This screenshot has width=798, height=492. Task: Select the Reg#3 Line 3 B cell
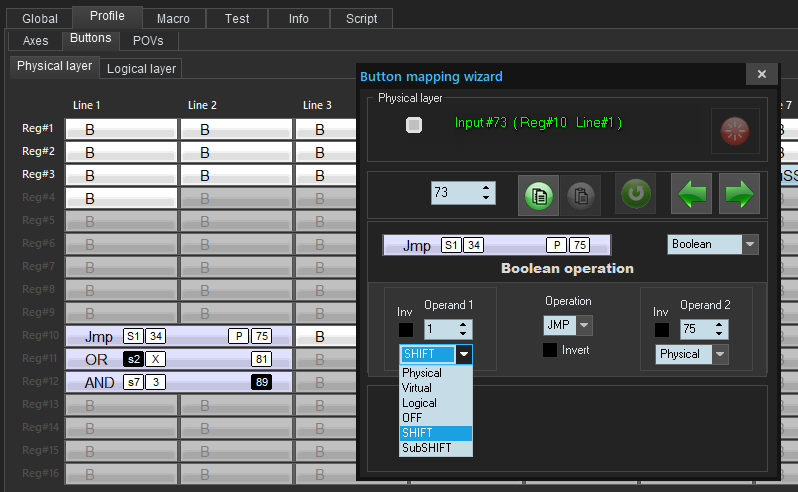coord(326,176)
